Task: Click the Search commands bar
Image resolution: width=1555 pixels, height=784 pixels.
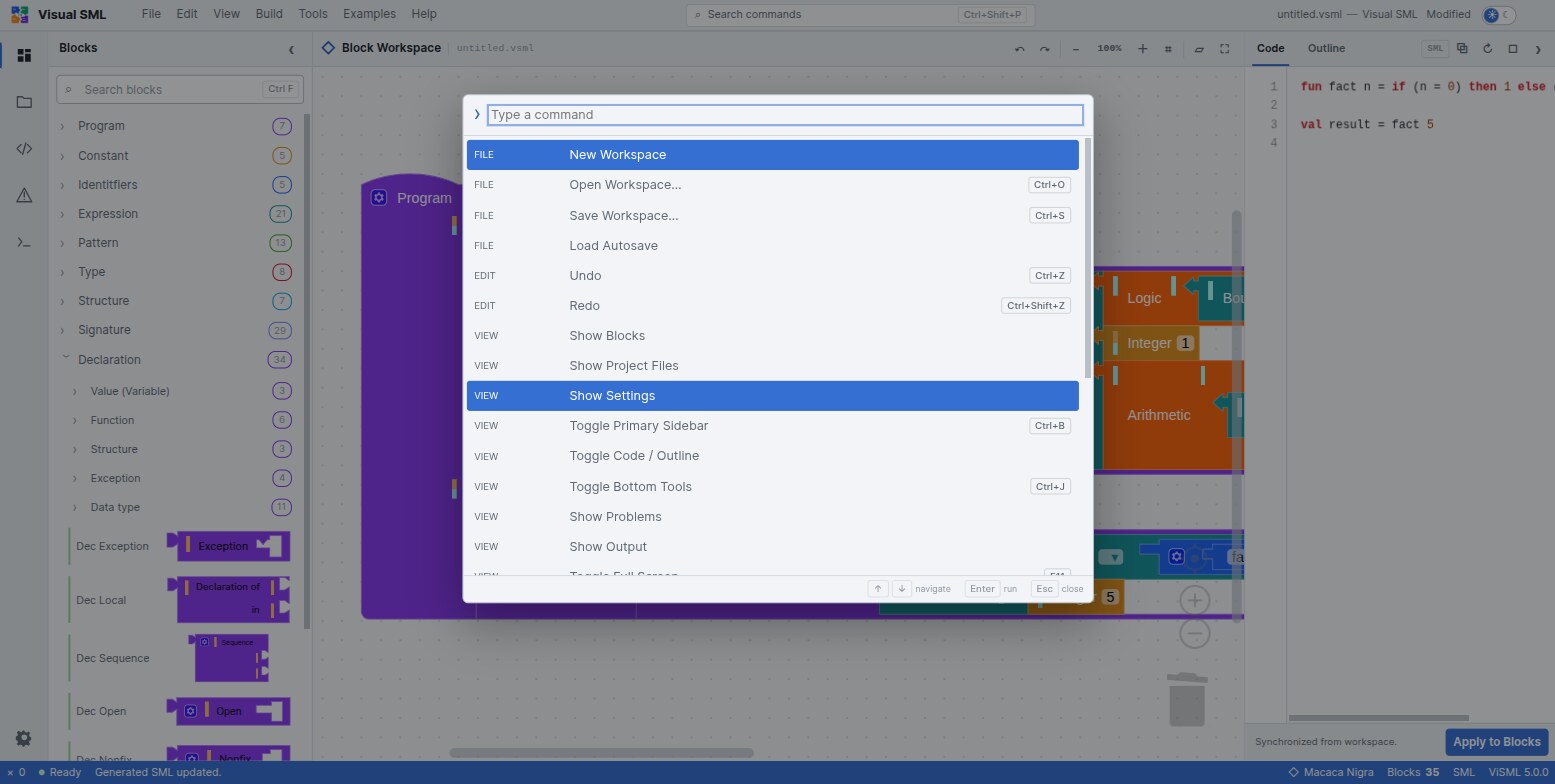Action: (x=860, y=15)
